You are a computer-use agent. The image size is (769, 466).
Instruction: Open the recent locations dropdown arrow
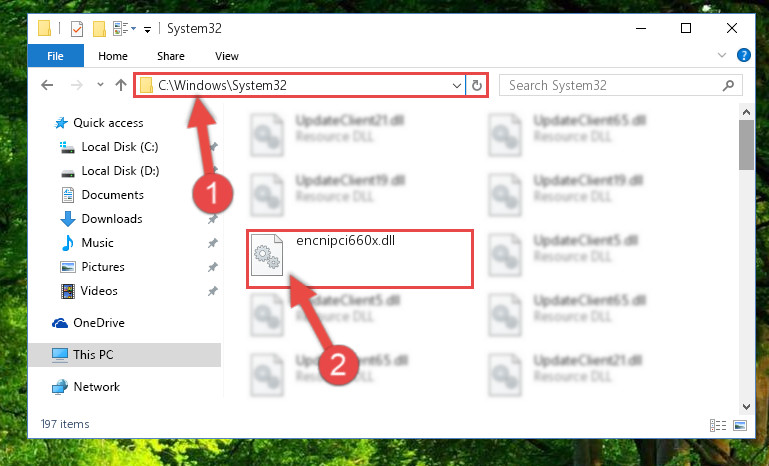[100, 85]
